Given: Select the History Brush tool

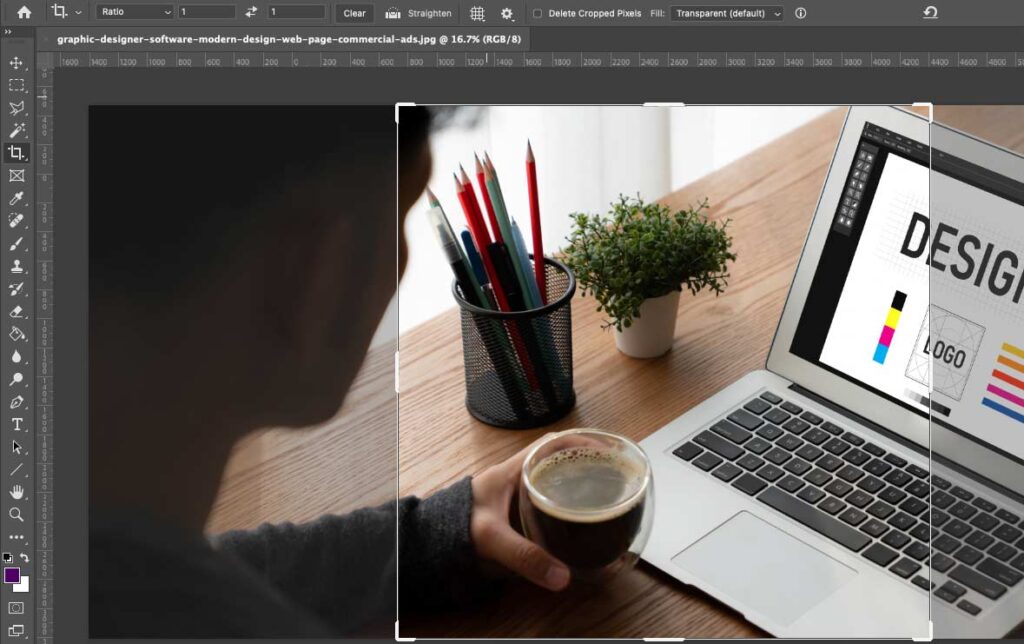Looking at the screenshot, I should (x=16, y=289).
